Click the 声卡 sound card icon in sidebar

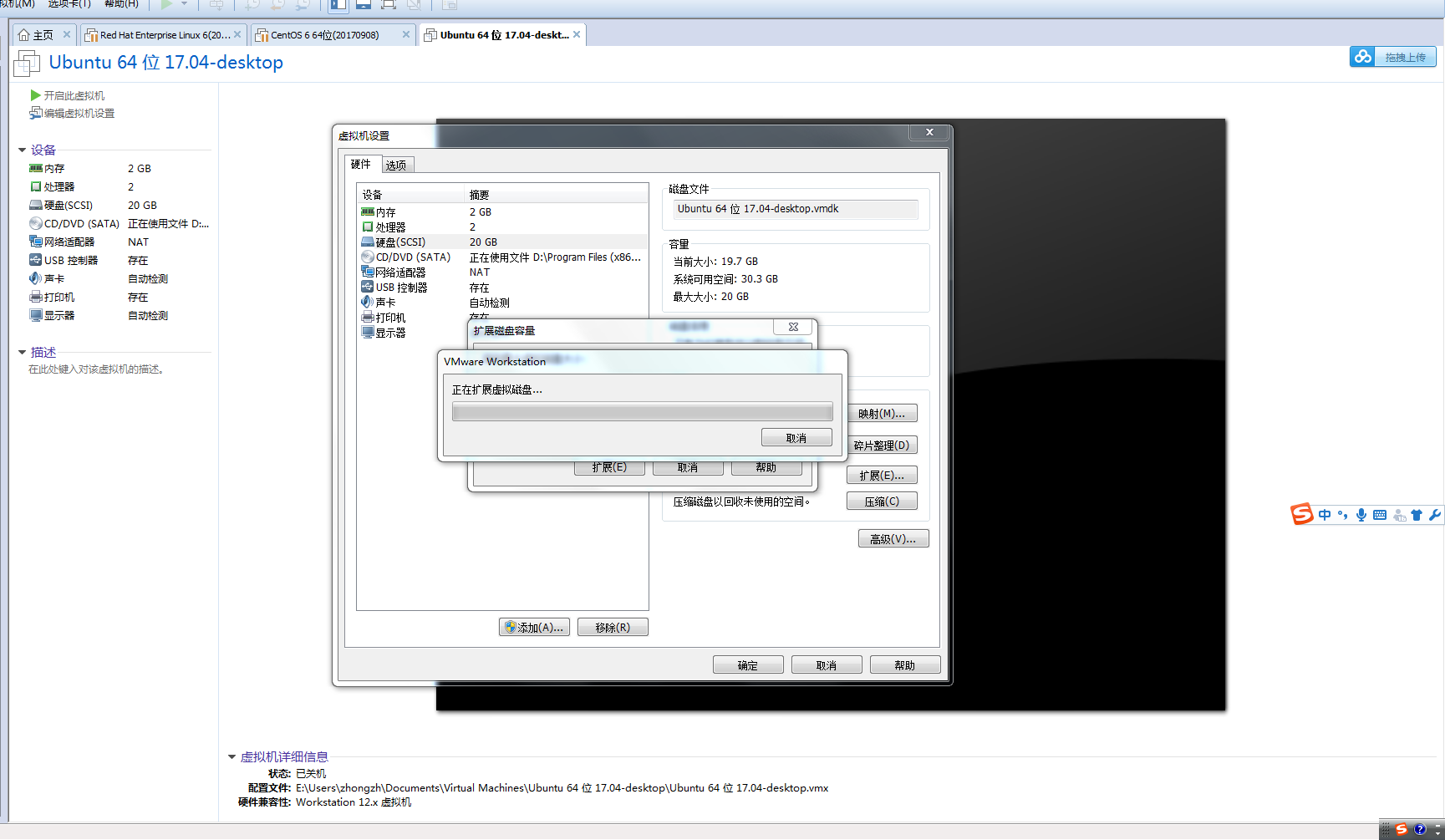[36, 278]
